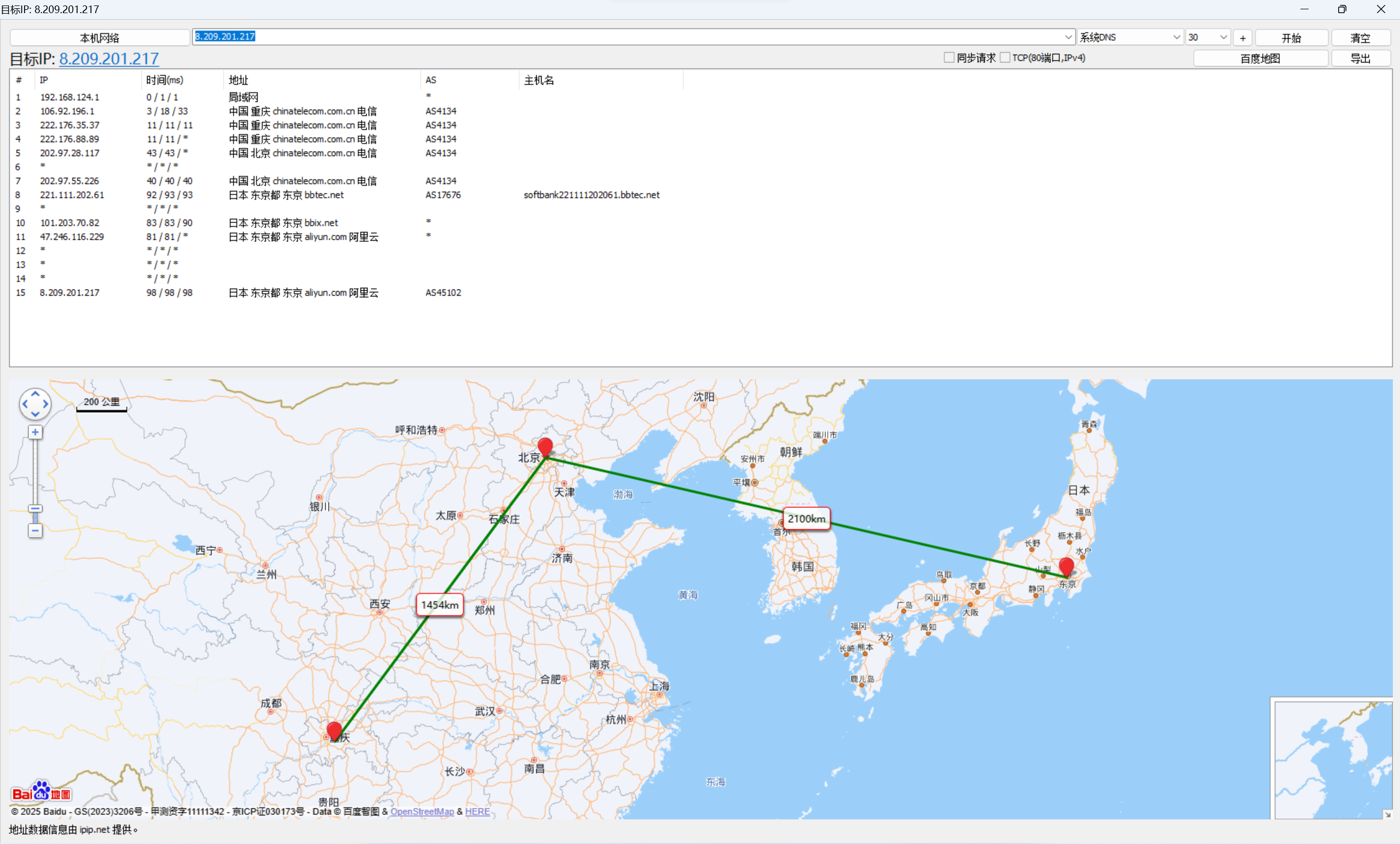This screenshot has width=1400, height=844.
Task: Open the hop count 30 dropdown
Action: click(x=1223, y=38)
